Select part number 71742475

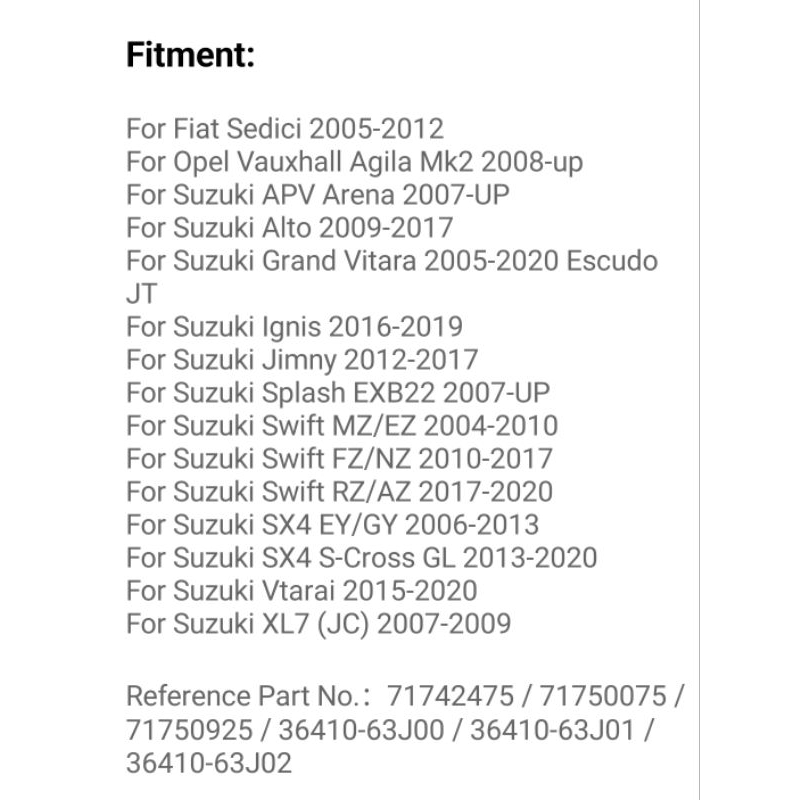454,696
